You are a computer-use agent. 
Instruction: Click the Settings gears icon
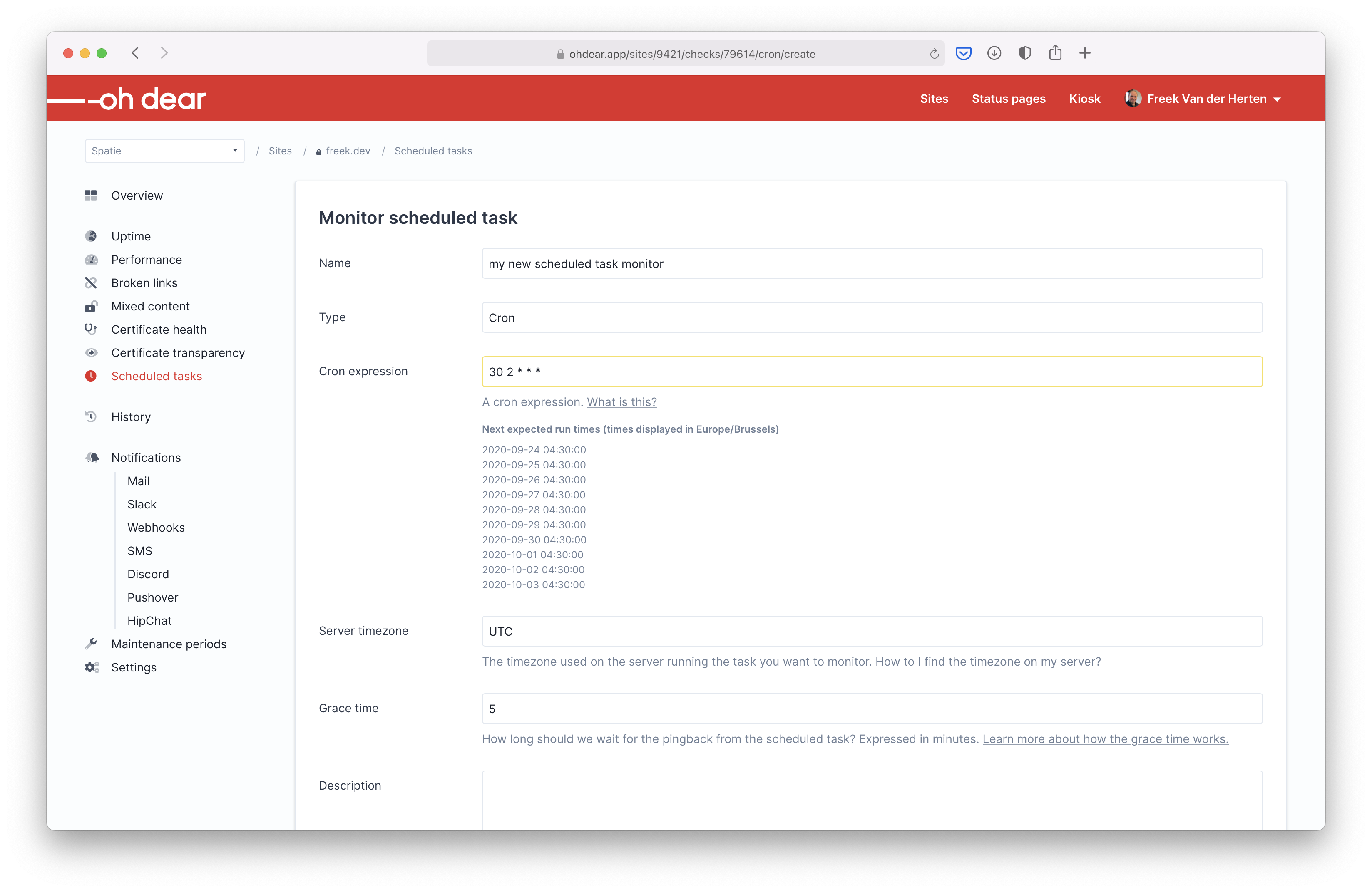[92, 667]
